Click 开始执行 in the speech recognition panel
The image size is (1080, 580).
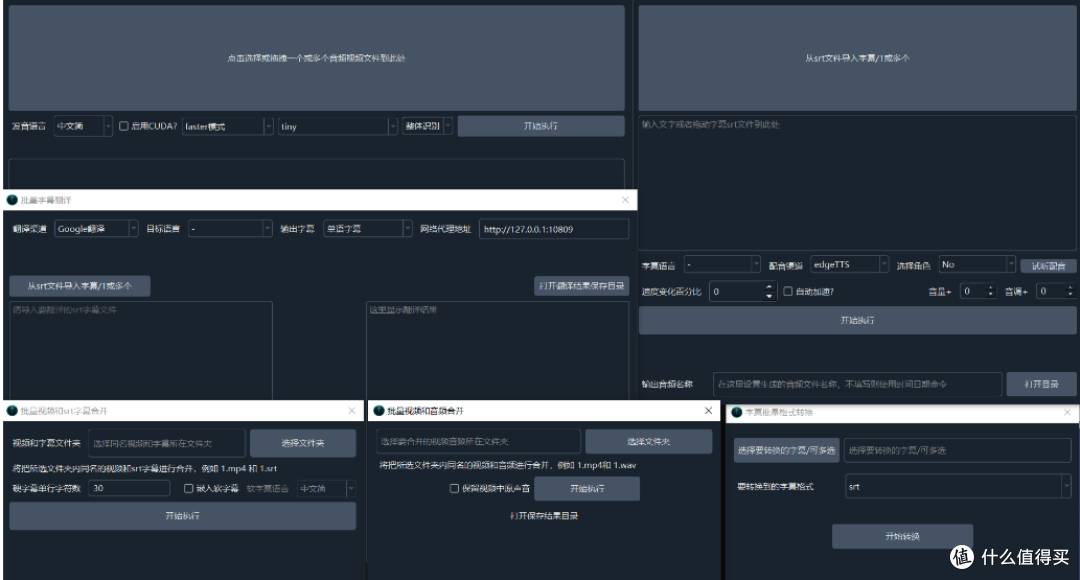541,126
